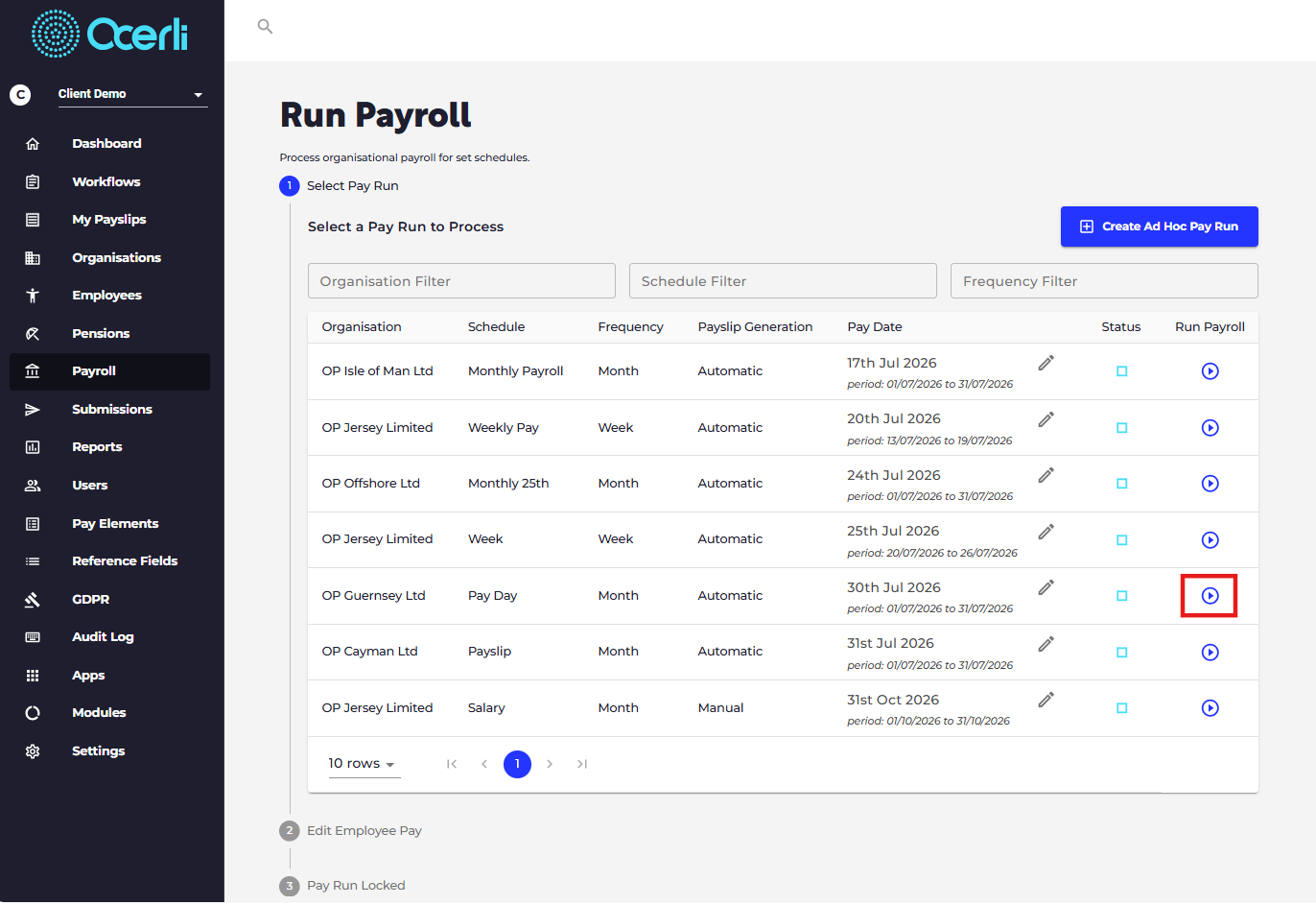Image resolution: width=1316 pixels, height=905 pixels.
Task: Navigate to Employees
Action: pos(106,296)
